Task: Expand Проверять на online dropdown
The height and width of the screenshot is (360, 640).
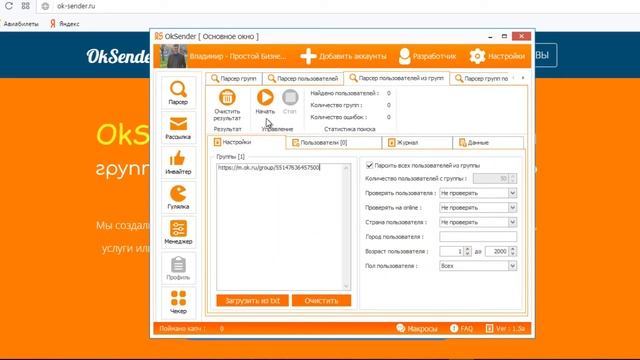Action: 512,208
